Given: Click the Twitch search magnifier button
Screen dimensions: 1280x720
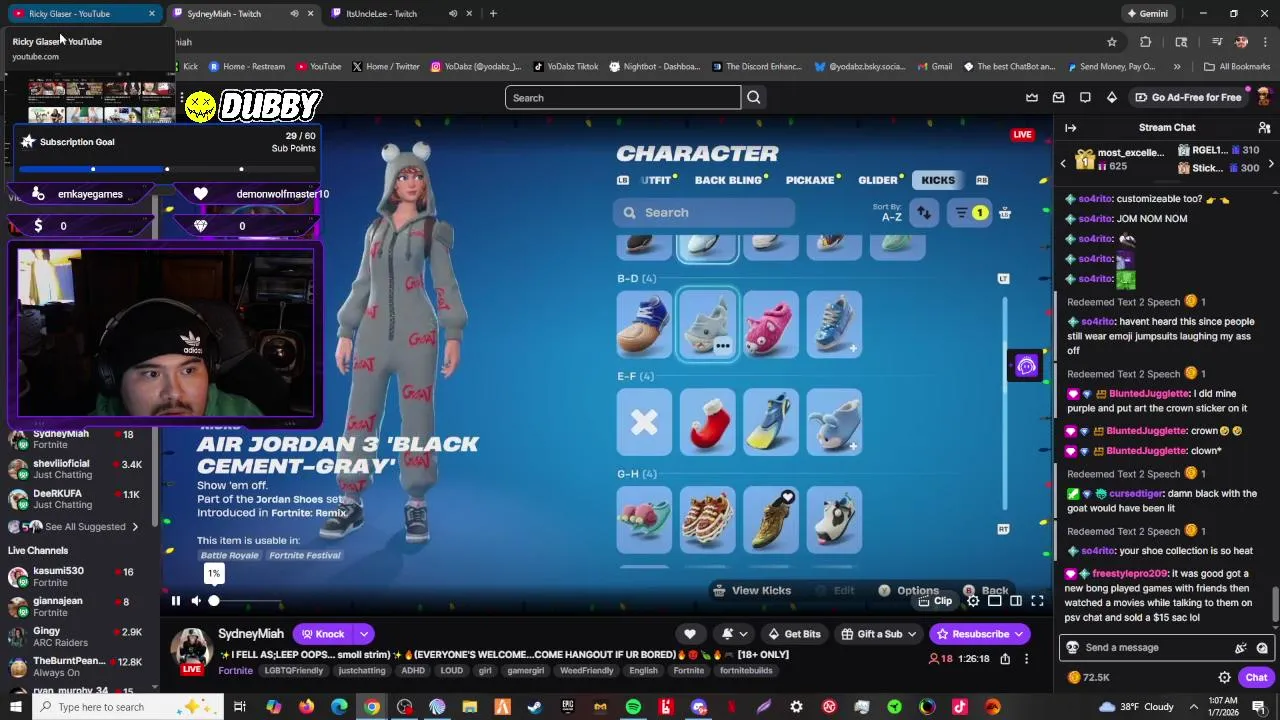Looking at the screenshot, I should click(754, 98).
